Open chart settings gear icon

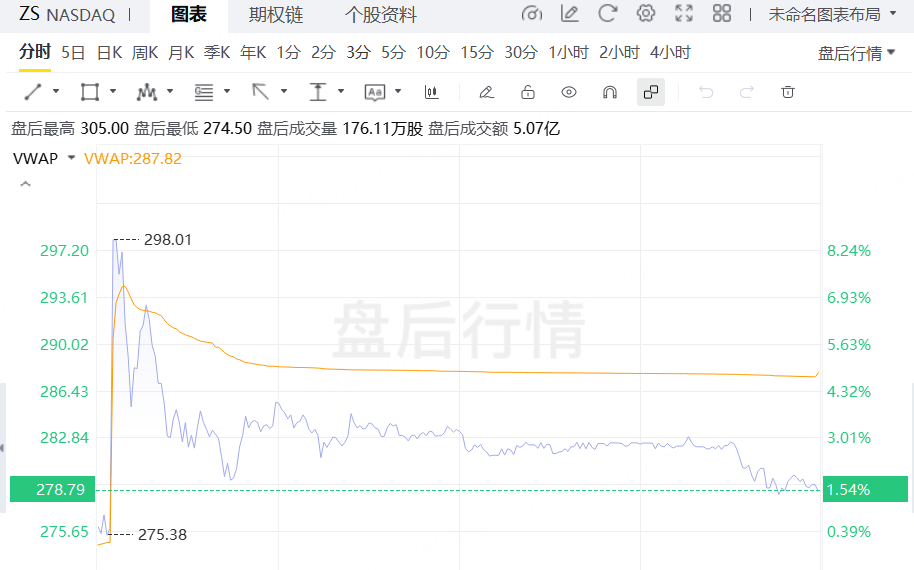(646, 14)
